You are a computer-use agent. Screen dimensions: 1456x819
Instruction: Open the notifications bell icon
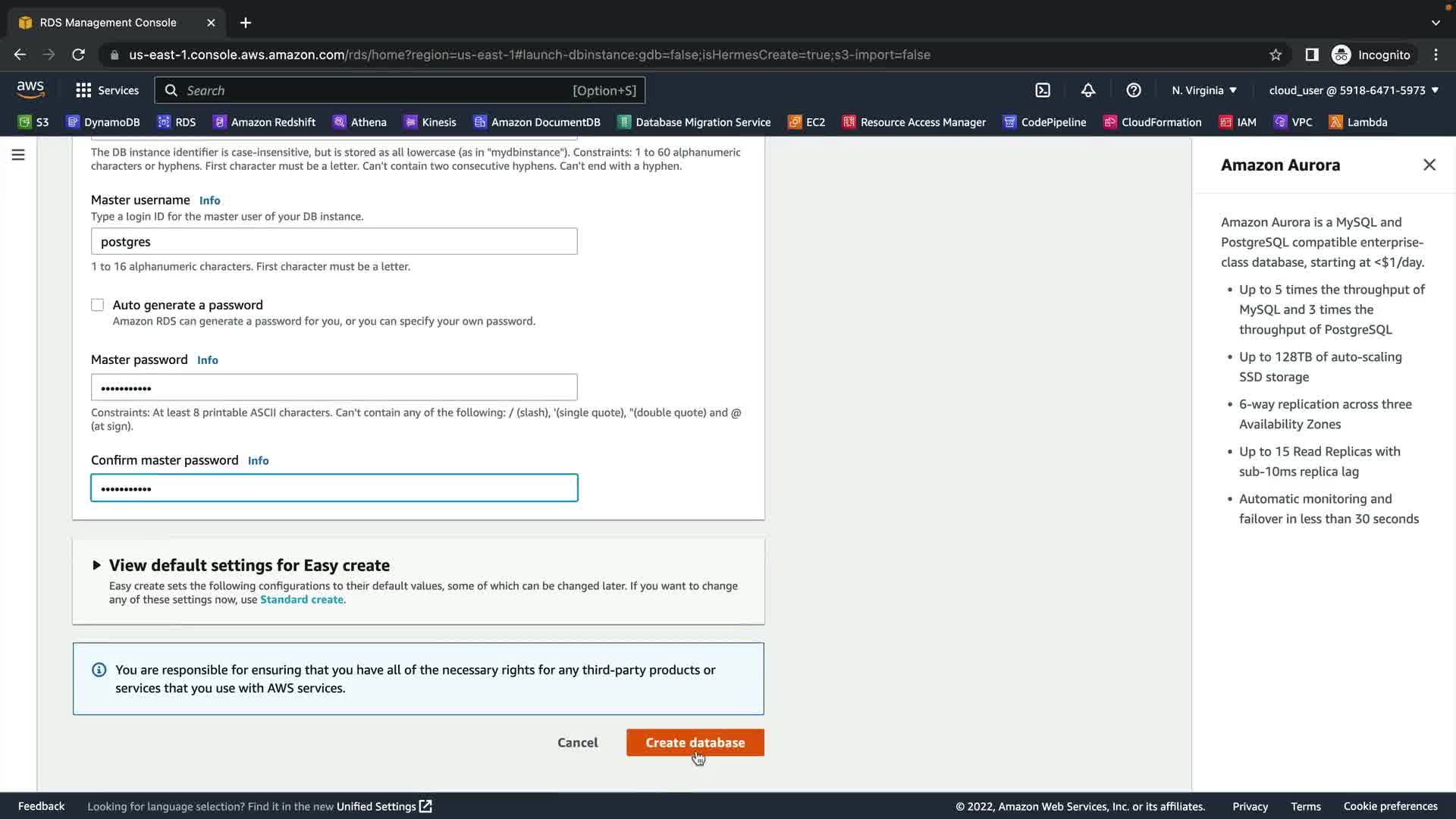(x=1088, y=90)
